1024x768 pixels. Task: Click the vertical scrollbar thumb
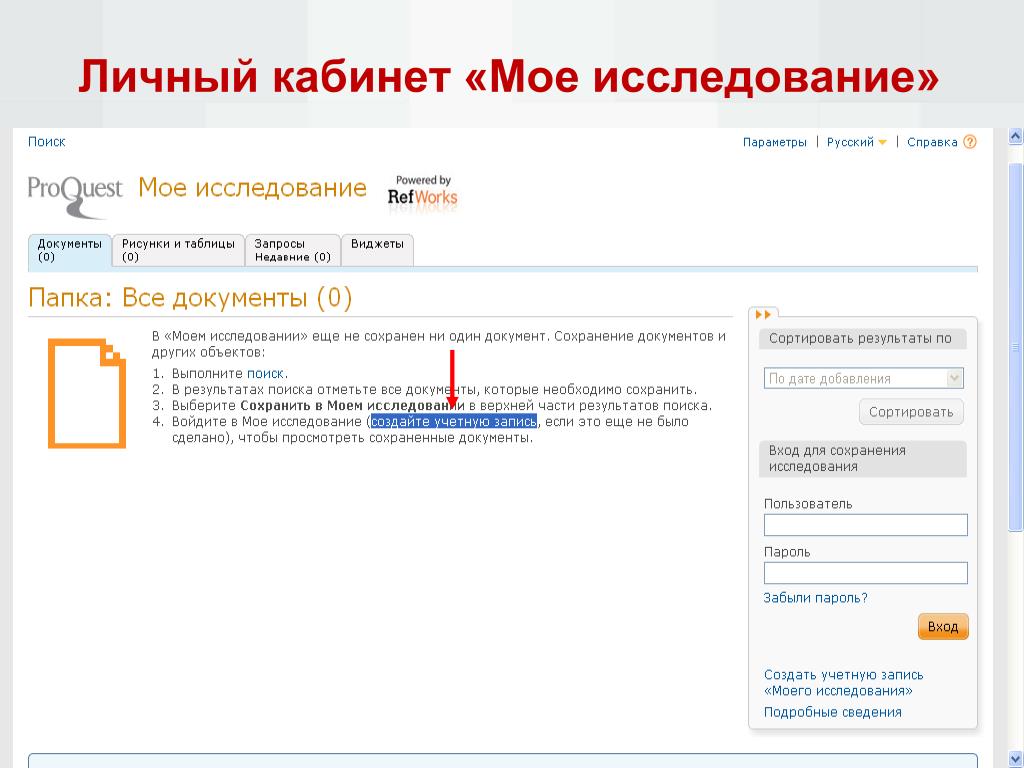pyautogui.click(x=1015, y=346)
